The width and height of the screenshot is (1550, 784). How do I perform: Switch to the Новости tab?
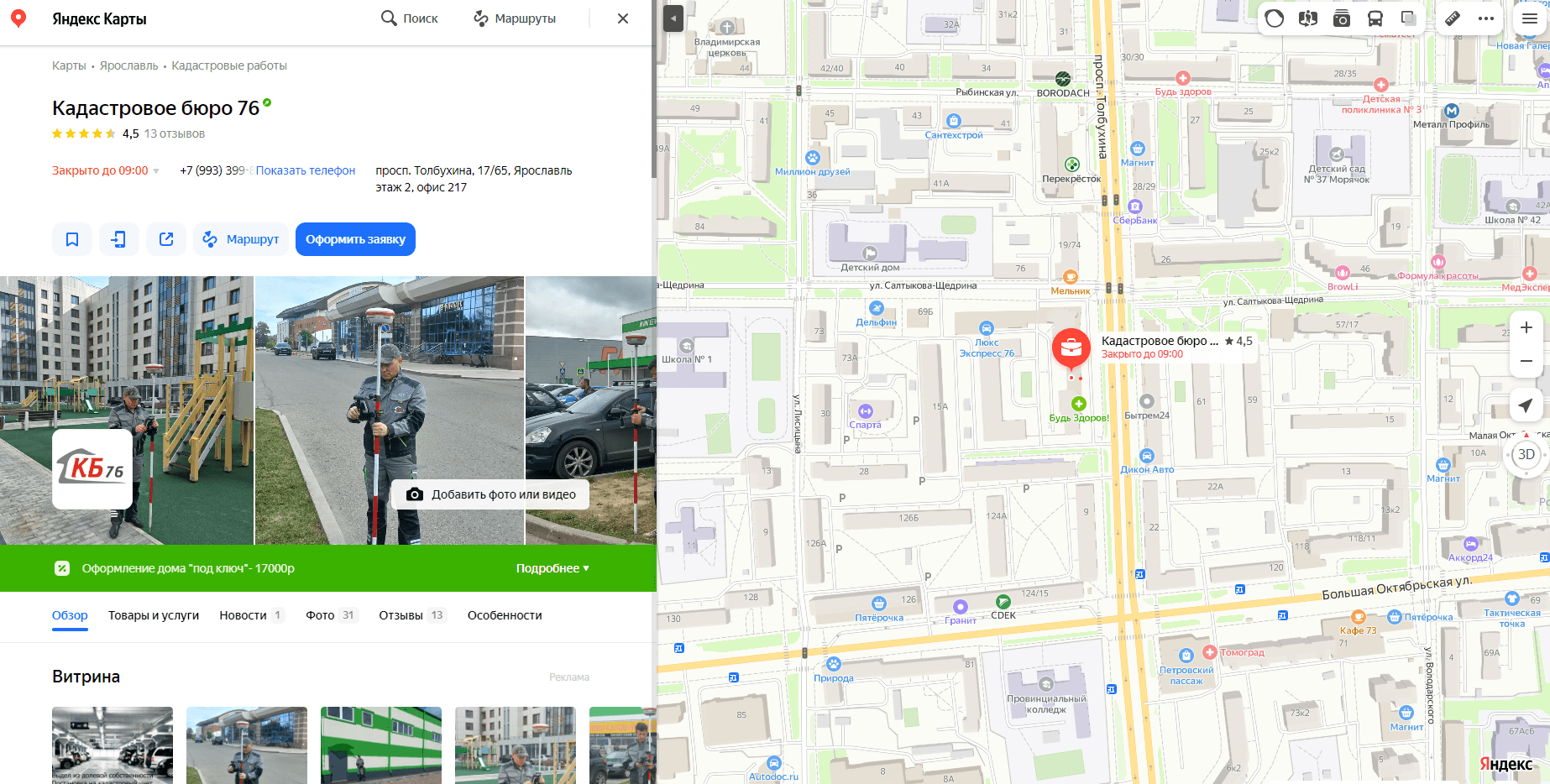tap(252, 615)
